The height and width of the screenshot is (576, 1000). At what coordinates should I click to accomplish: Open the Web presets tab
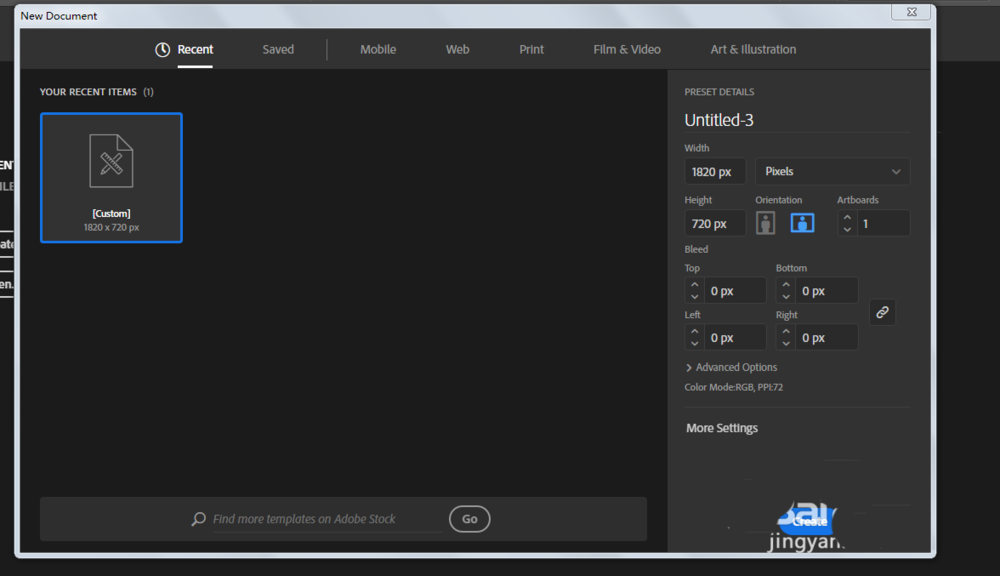point(457,49)
